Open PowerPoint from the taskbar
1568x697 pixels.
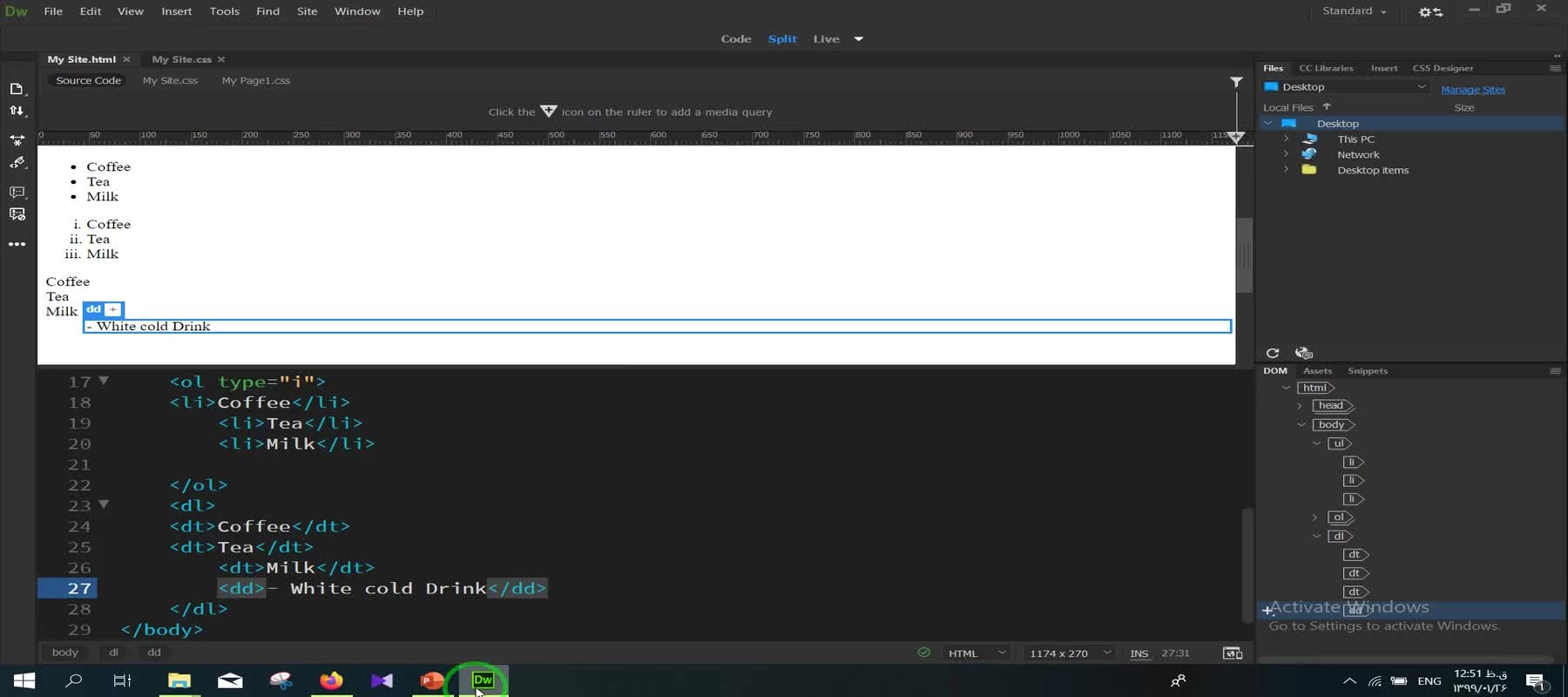pos(431,680)
